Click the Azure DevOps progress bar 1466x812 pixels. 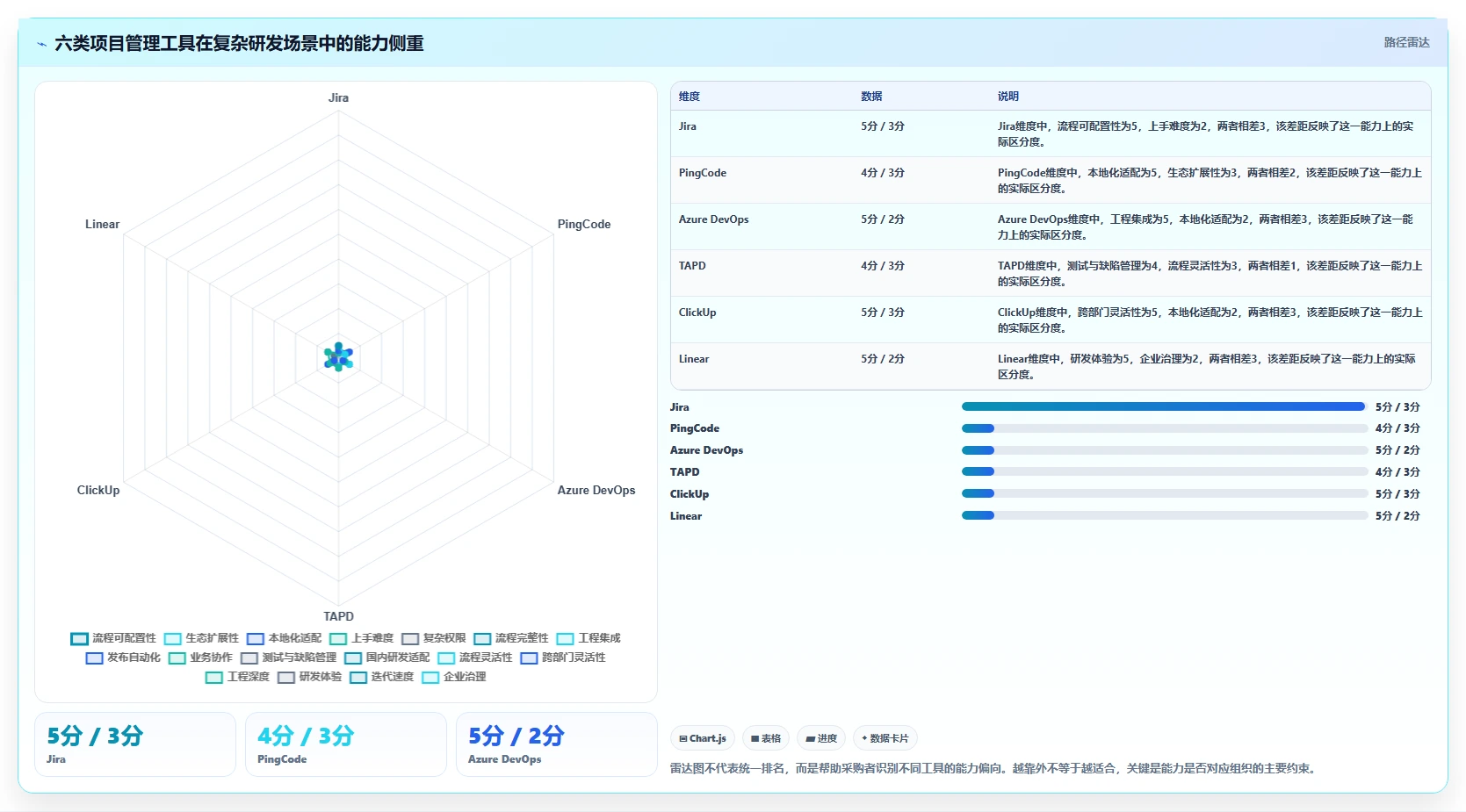(x=1165, y=450)
